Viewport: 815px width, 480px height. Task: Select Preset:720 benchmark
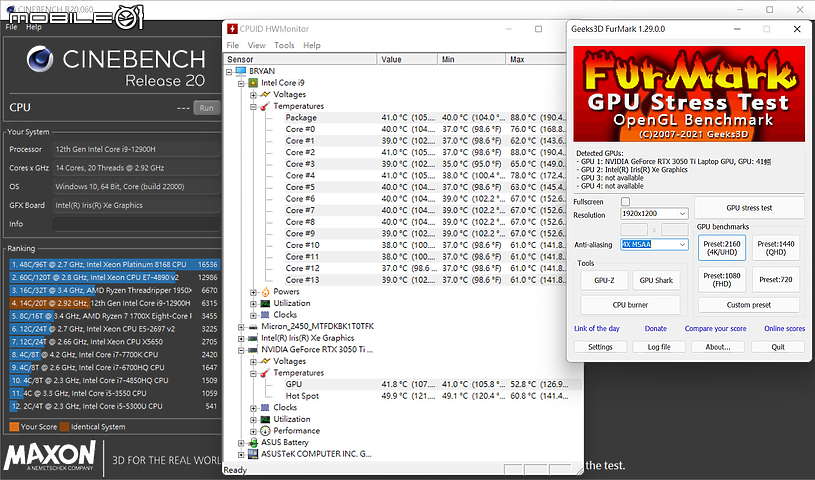(x=775, y=279)
